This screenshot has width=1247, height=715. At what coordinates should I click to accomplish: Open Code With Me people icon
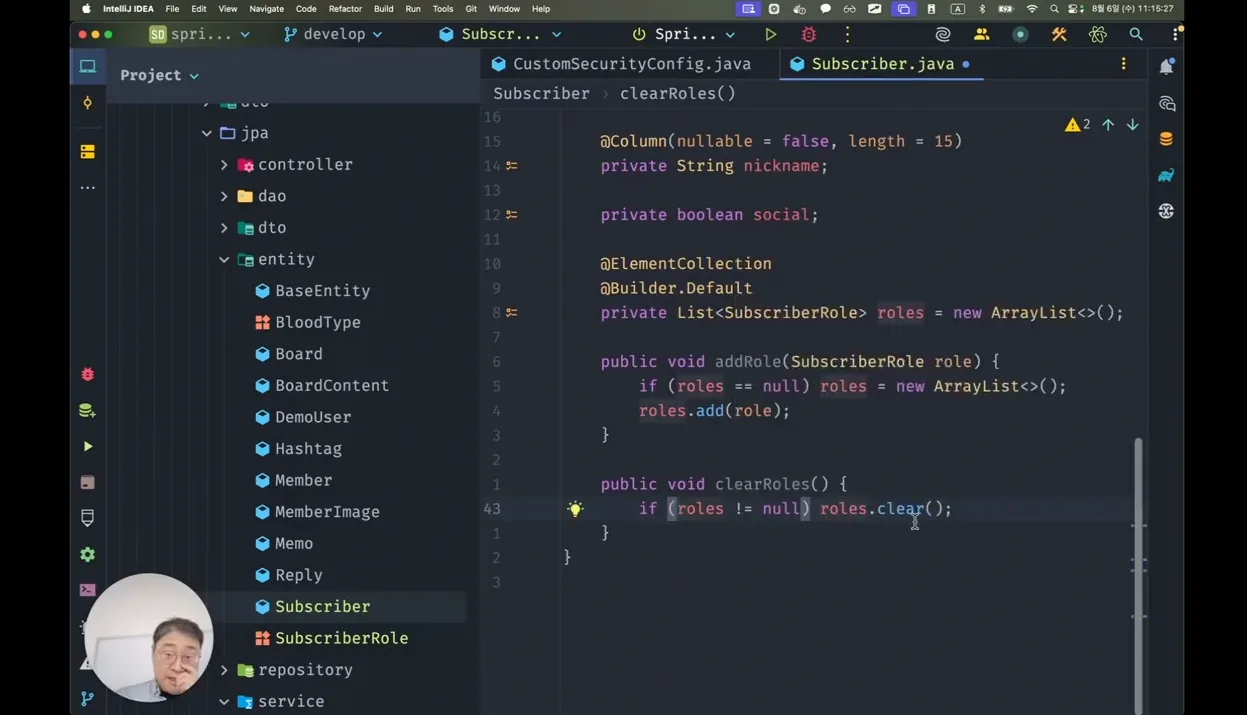982,34
